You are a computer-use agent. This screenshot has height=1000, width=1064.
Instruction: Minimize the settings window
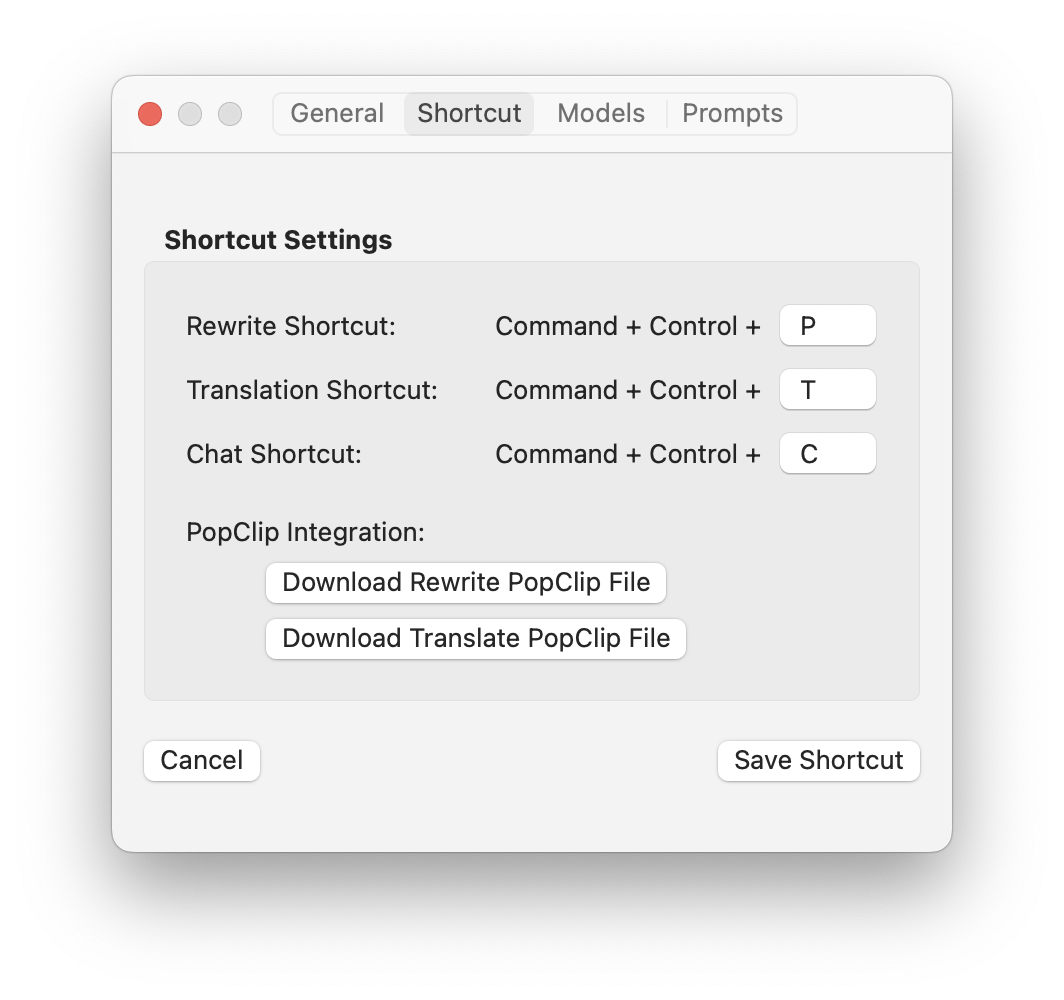coord(190,114)
